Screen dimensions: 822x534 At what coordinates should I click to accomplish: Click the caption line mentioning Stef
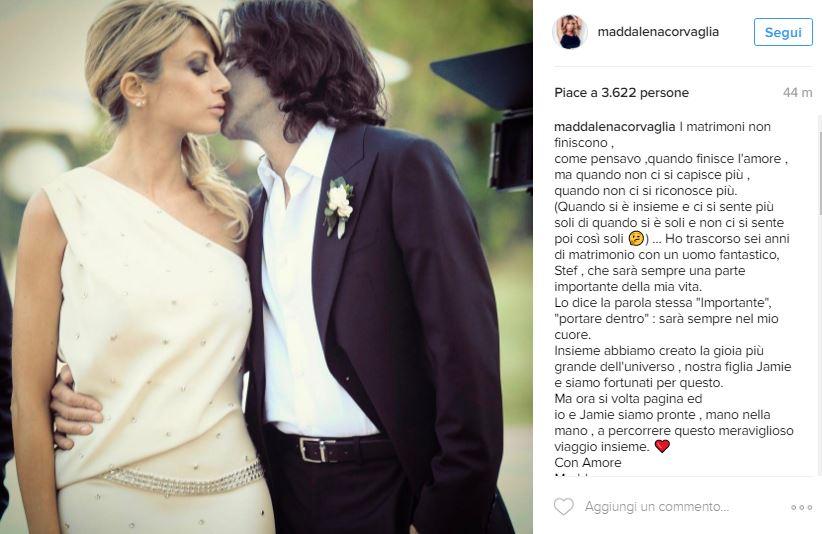click(650, 271)
